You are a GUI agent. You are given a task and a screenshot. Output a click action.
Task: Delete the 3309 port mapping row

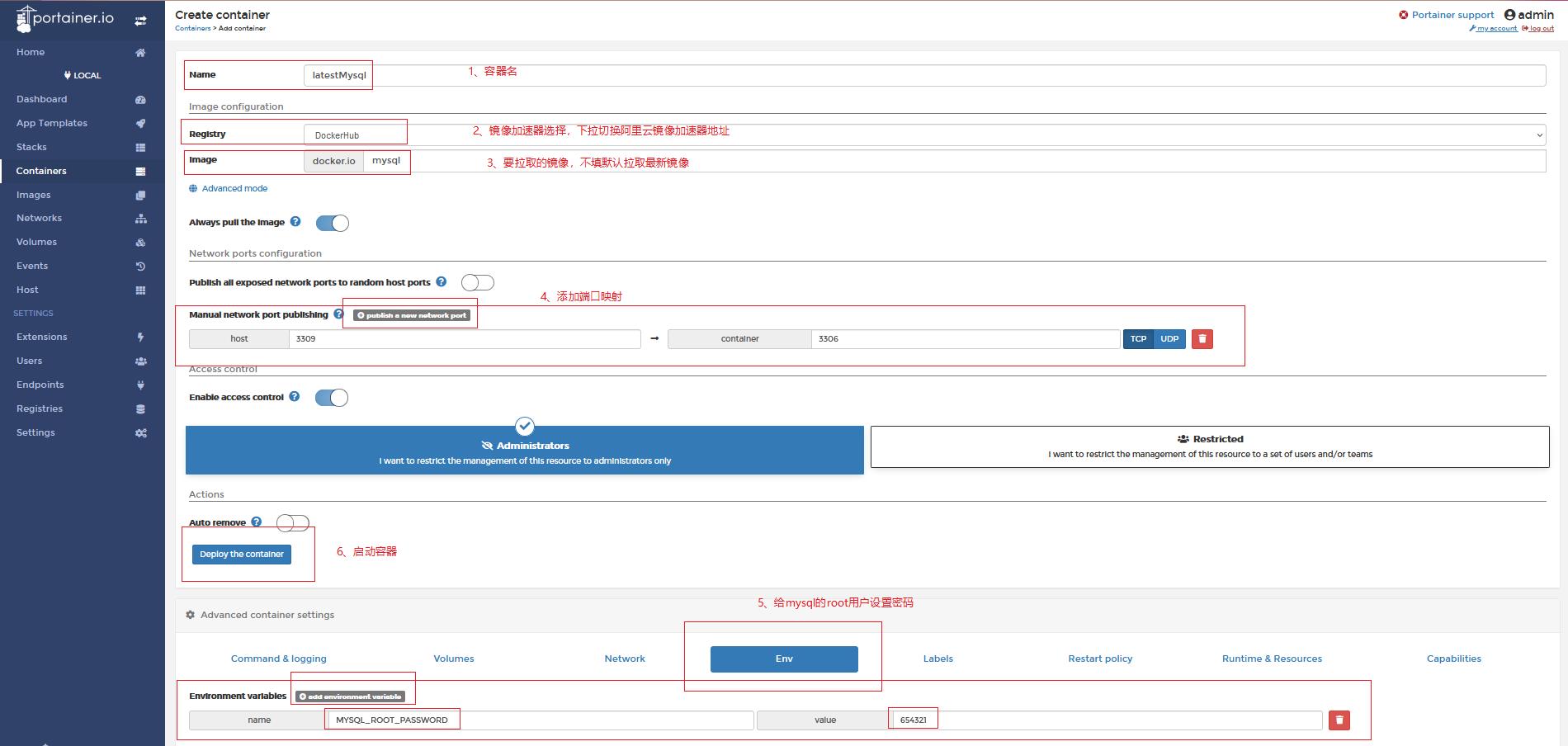[1202, 339]
